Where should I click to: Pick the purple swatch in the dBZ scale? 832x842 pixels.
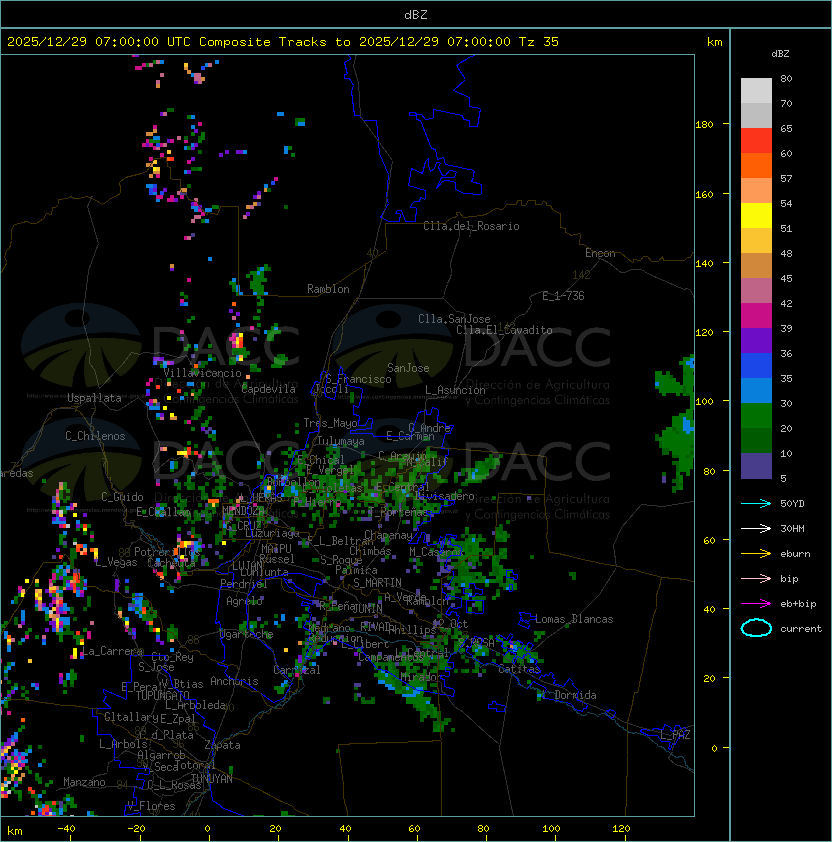click(756, 340)
